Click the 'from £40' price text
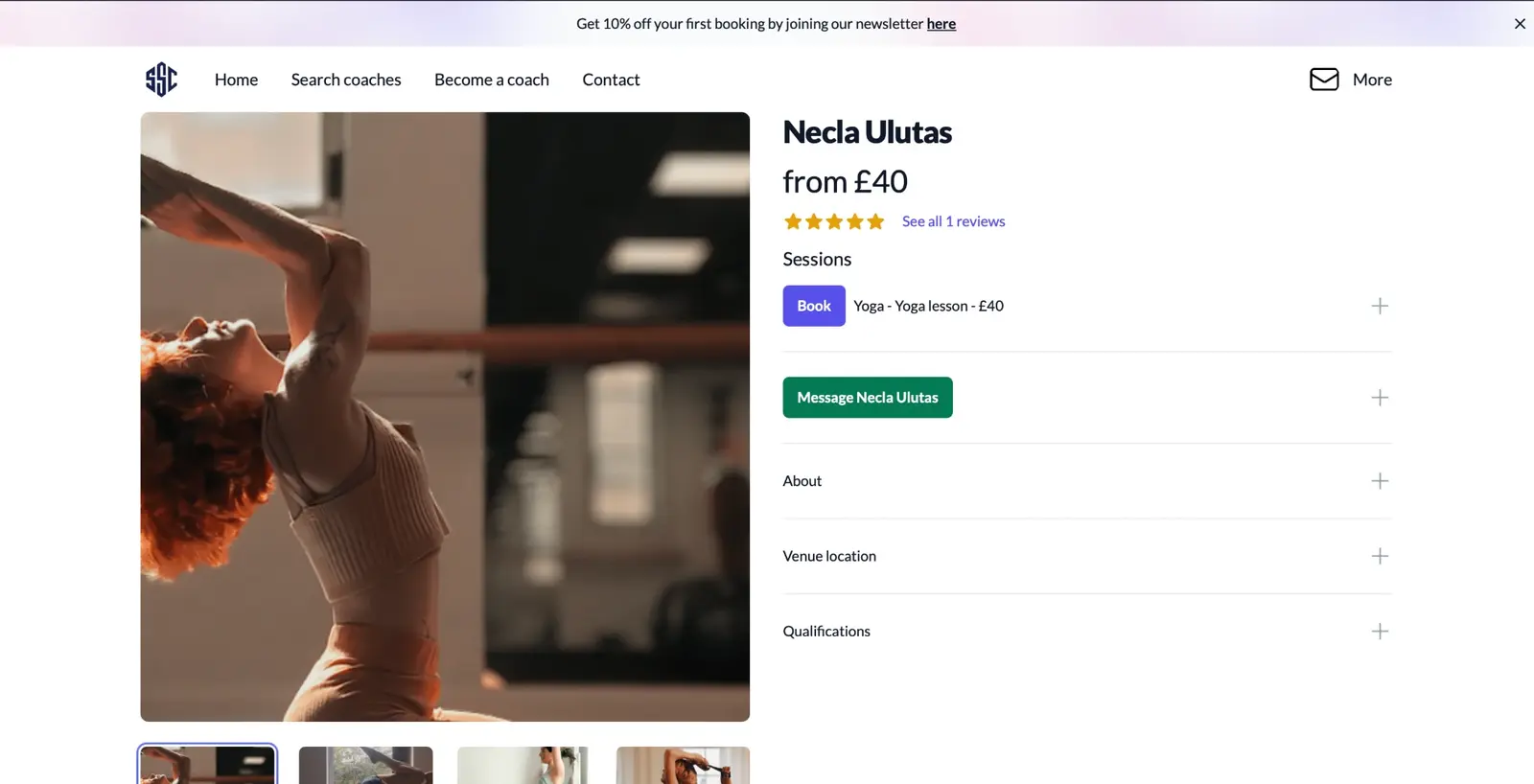Image resolution: width=1534 pixels, height=784 pixels. [846, 181]
